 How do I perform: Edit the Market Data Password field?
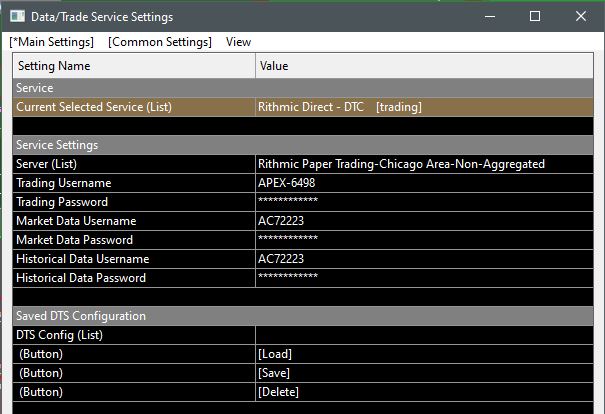point(424,240)
